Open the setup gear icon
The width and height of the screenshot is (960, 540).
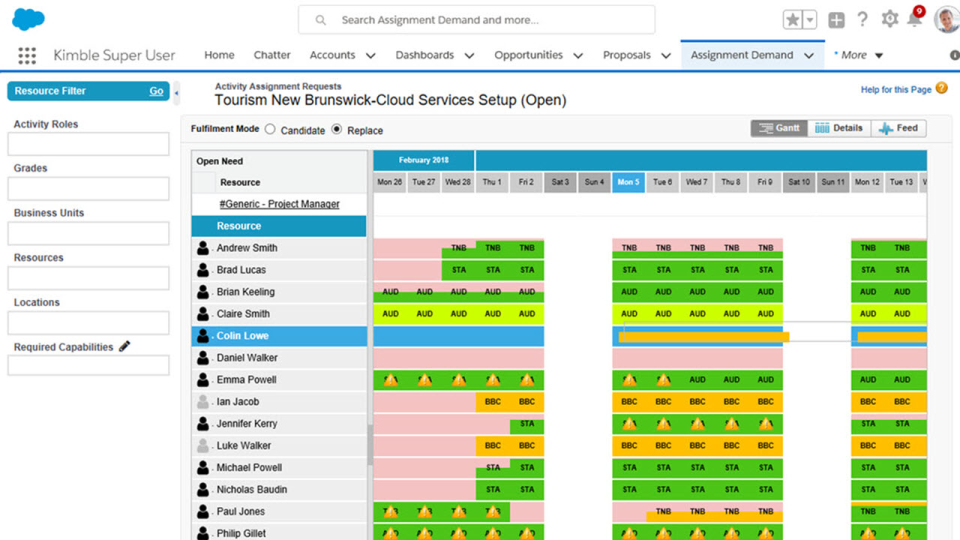coord(889,19)
